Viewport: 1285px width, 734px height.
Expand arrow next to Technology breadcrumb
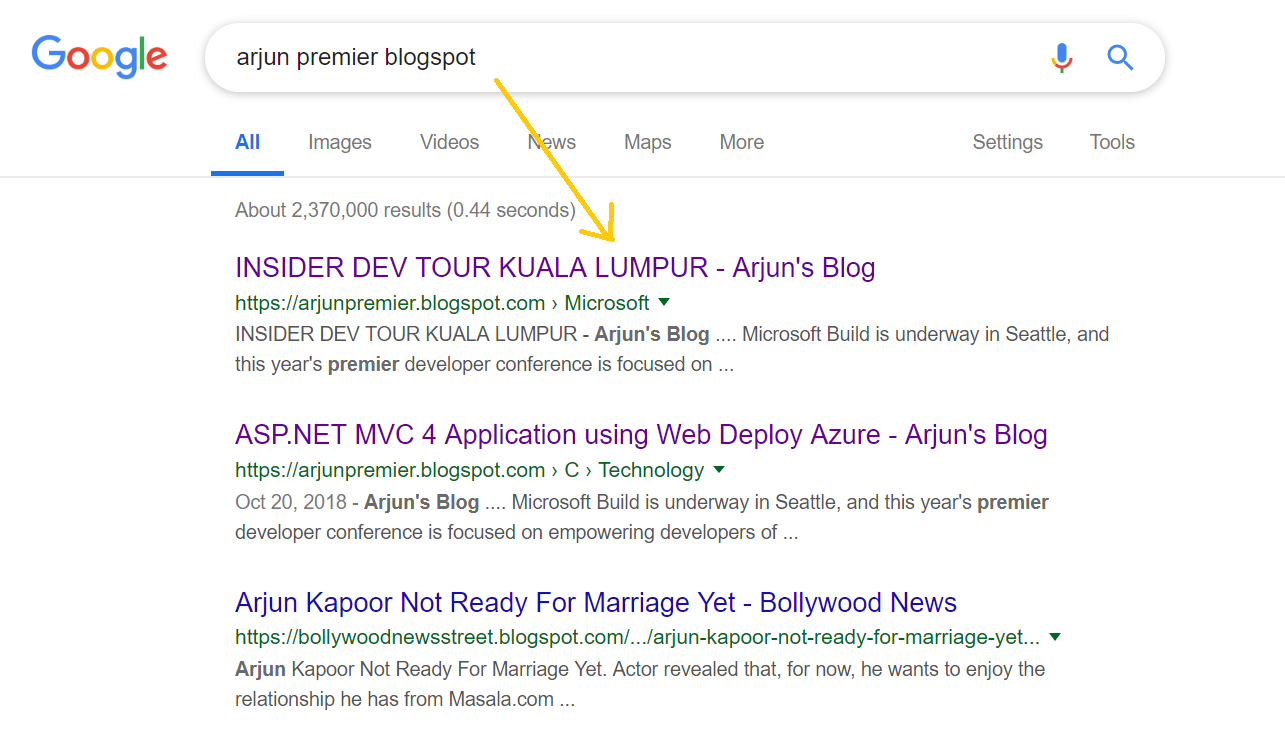click(719, 470)
